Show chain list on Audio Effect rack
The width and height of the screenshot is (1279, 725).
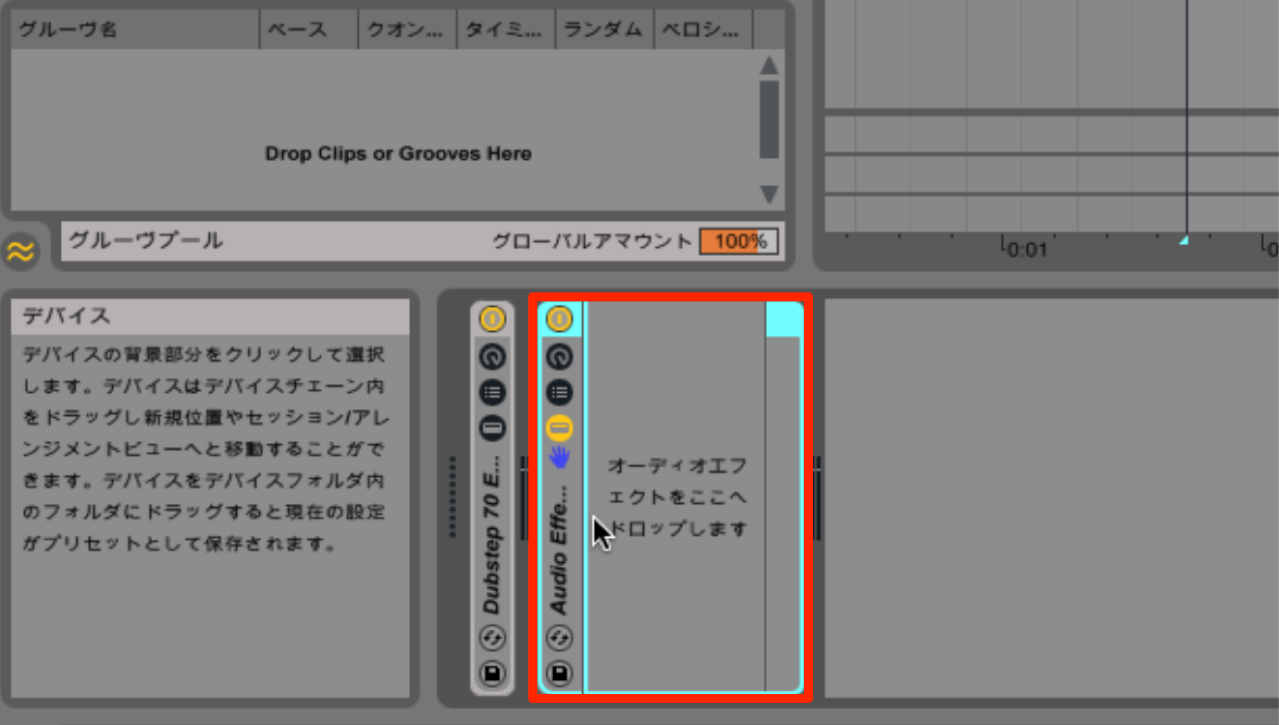tap(559, 392)
